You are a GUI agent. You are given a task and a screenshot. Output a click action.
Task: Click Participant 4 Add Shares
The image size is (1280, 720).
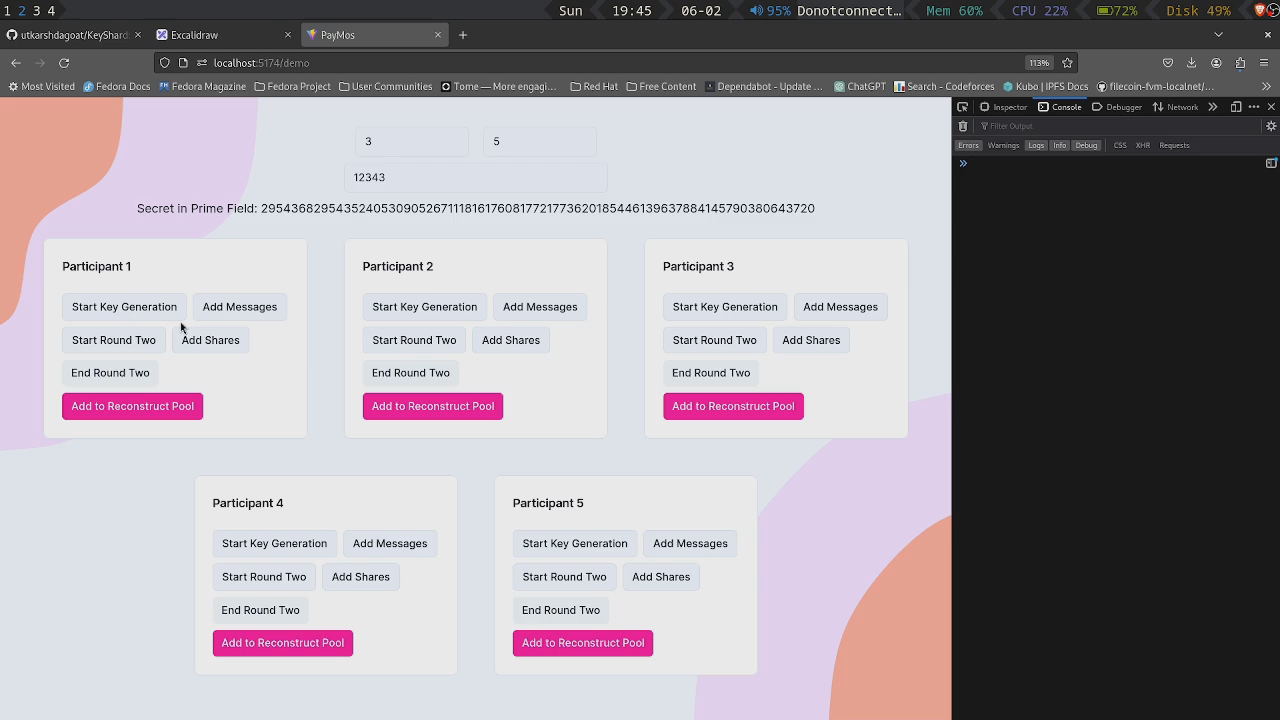pos(360,577)
